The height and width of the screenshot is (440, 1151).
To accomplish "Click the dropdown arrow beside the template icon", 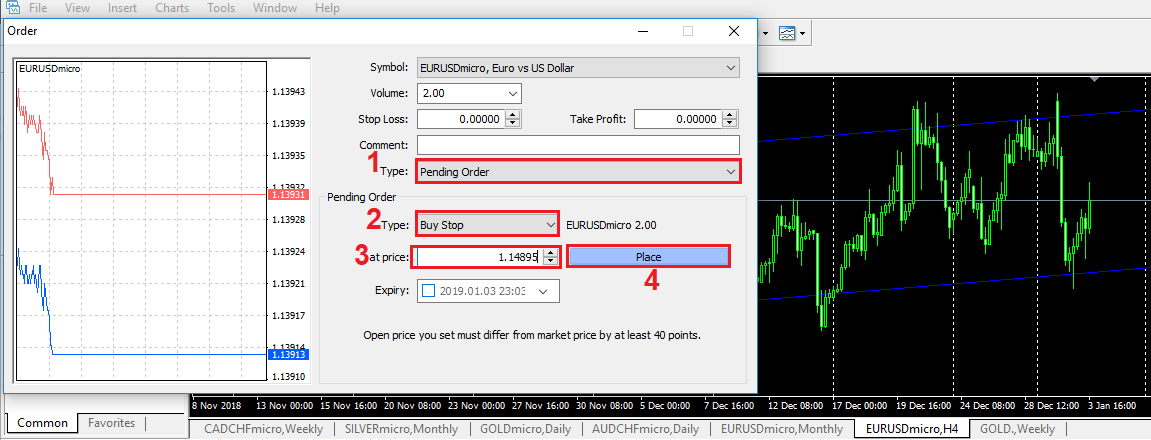I will [x=803, y=33].
